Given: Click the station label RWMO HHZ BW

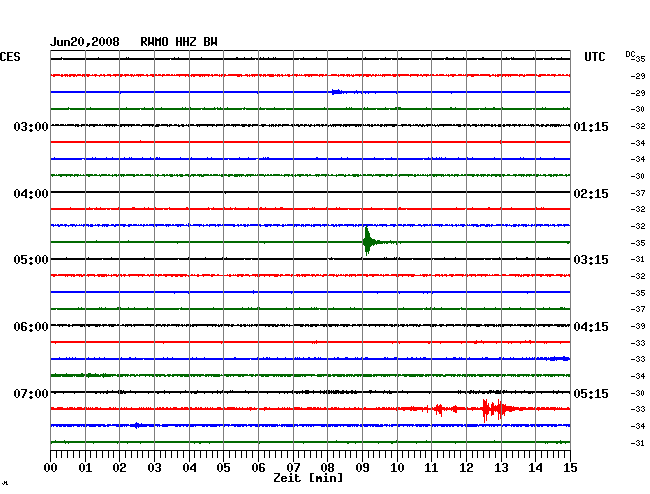Looking at the screenshot, I should pyautogui.click(x=179, y=42).
